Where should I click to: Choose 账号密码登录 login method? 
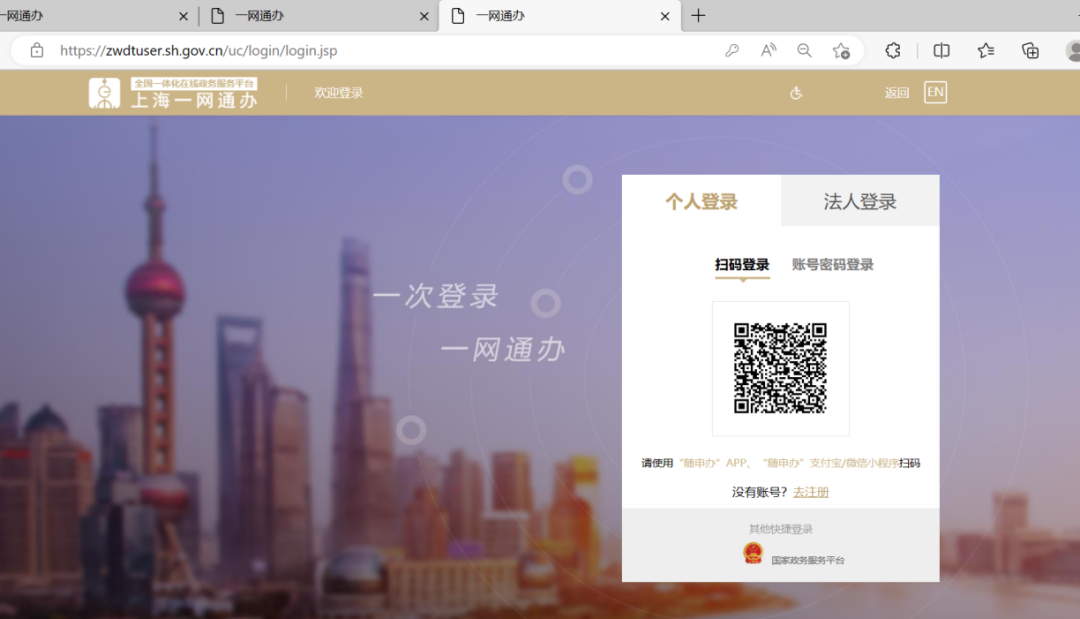[832, 265]
